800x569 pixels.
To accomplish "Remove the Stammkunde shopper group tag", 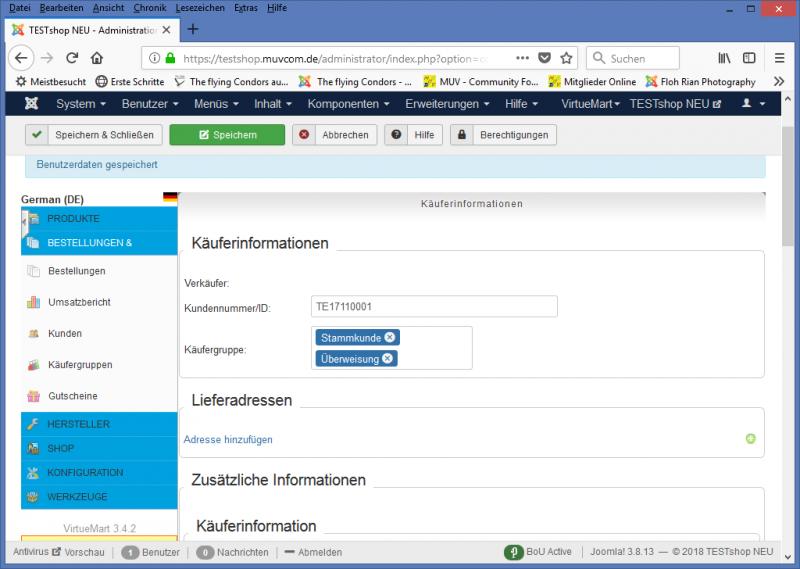I will [x=390, y=338].
